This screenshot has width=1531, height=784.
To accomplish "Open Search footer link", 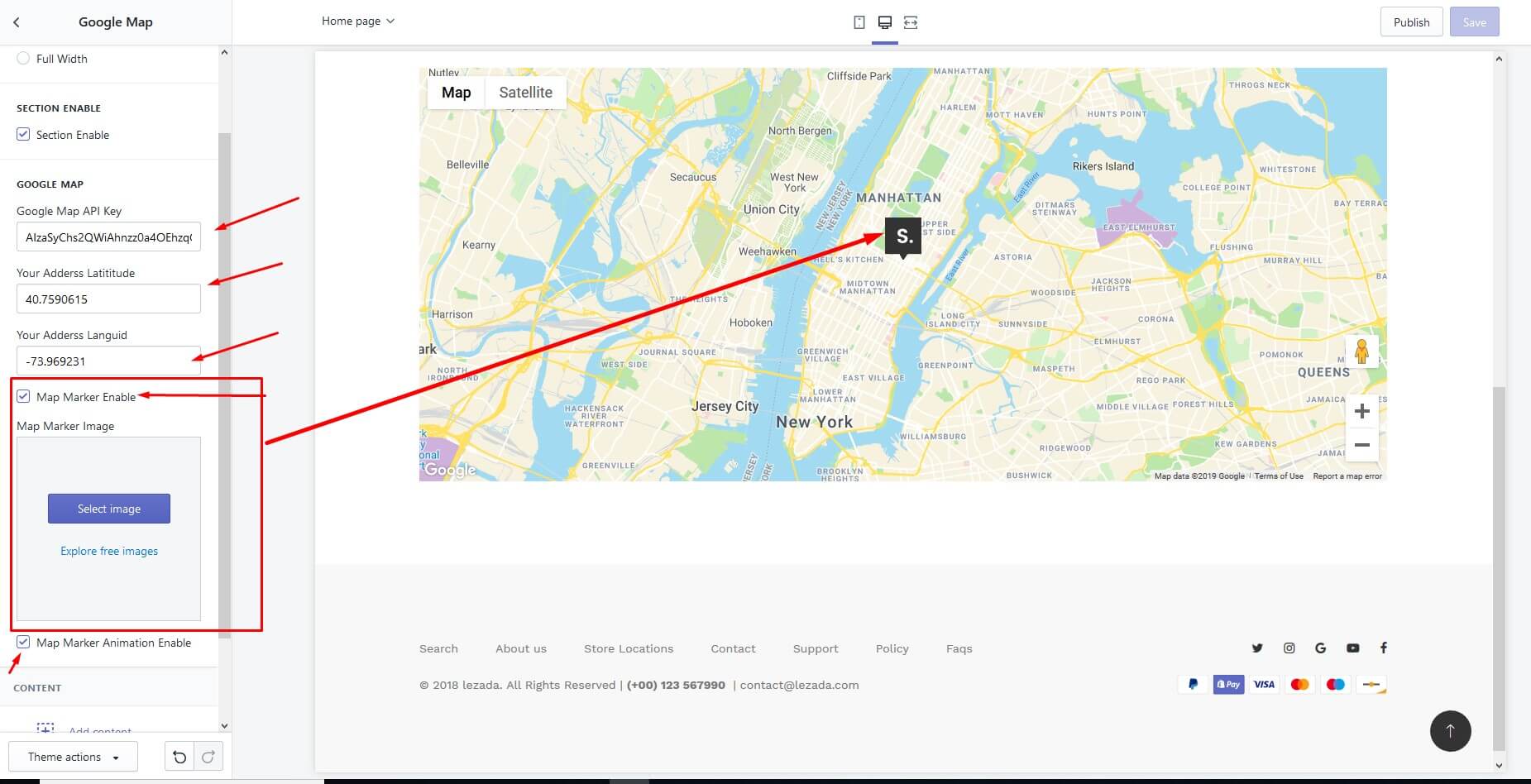I will click(438, 648).
